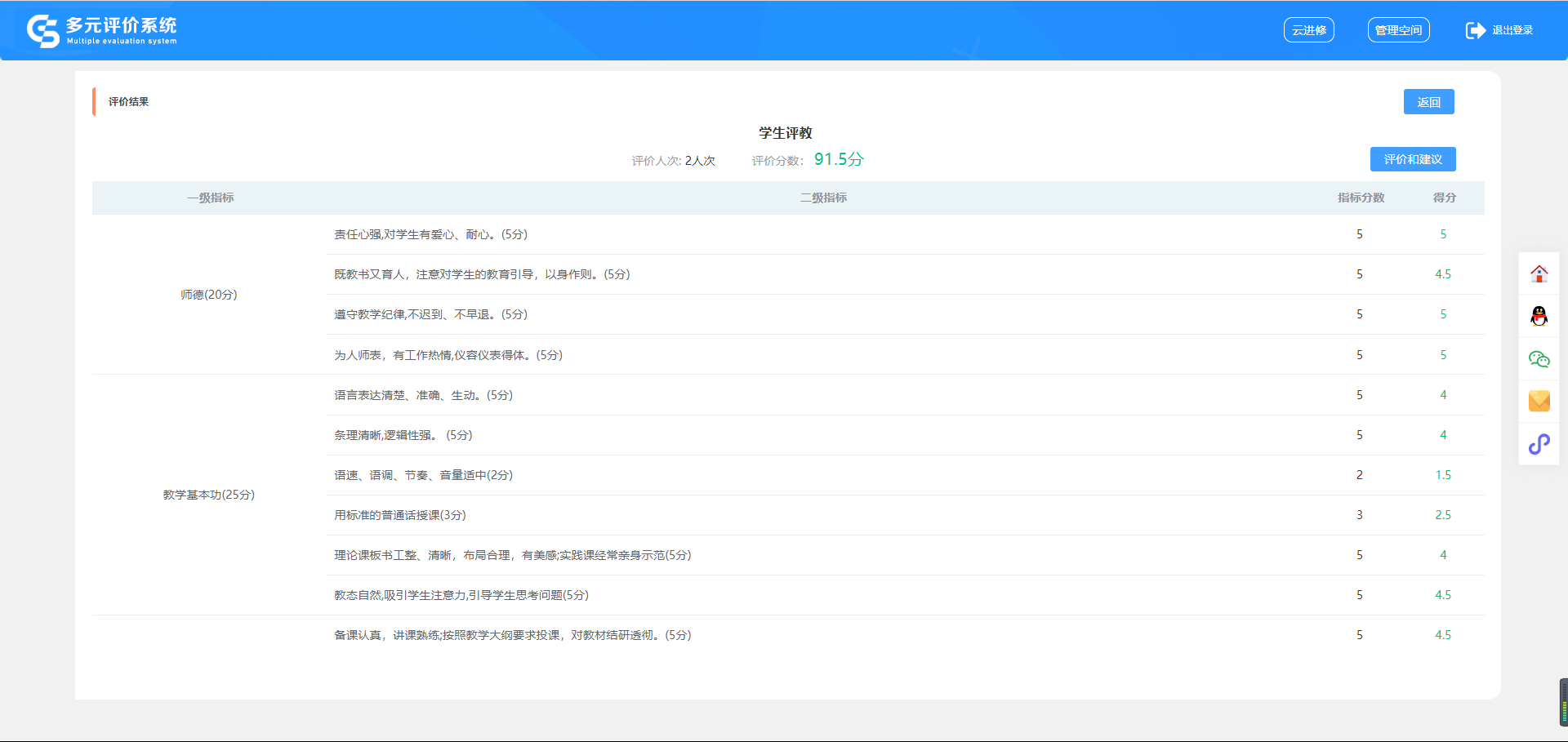The height and width of the screenshot is (742, 1568).
Task: Click the 一级指标 column header
Action: [x=210, y=198]
